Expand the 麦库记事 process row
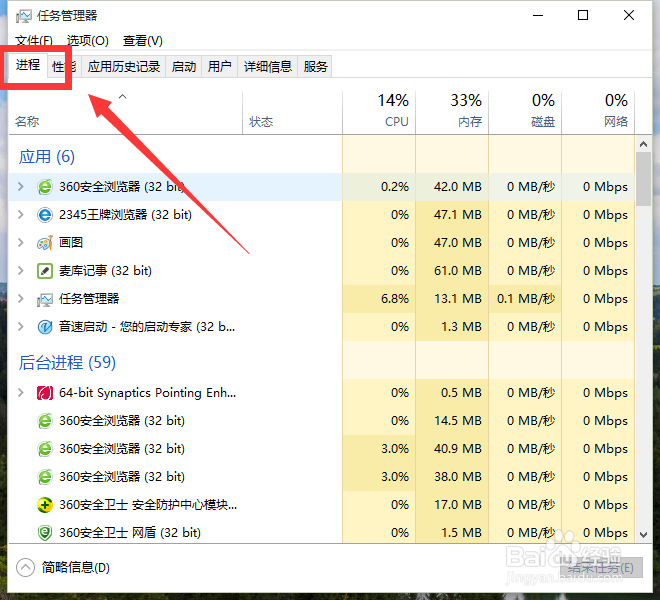The height and width of the screenshot is (600, 660). pyautogui.click(x=21, y=271)
